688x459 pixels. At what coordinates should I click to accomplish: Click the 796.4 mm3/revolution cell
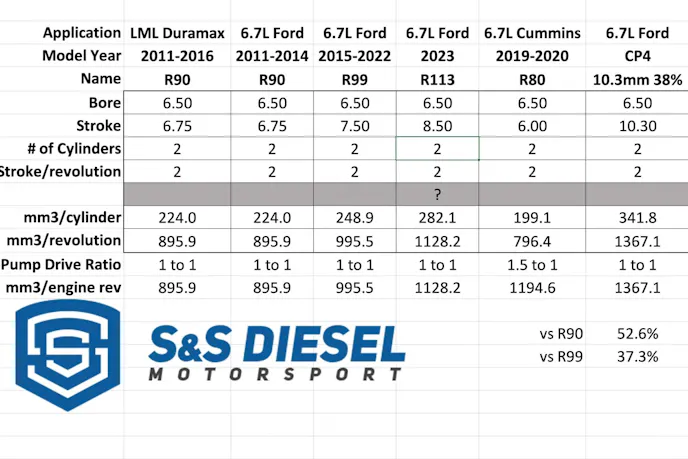(x=532, y=241)
